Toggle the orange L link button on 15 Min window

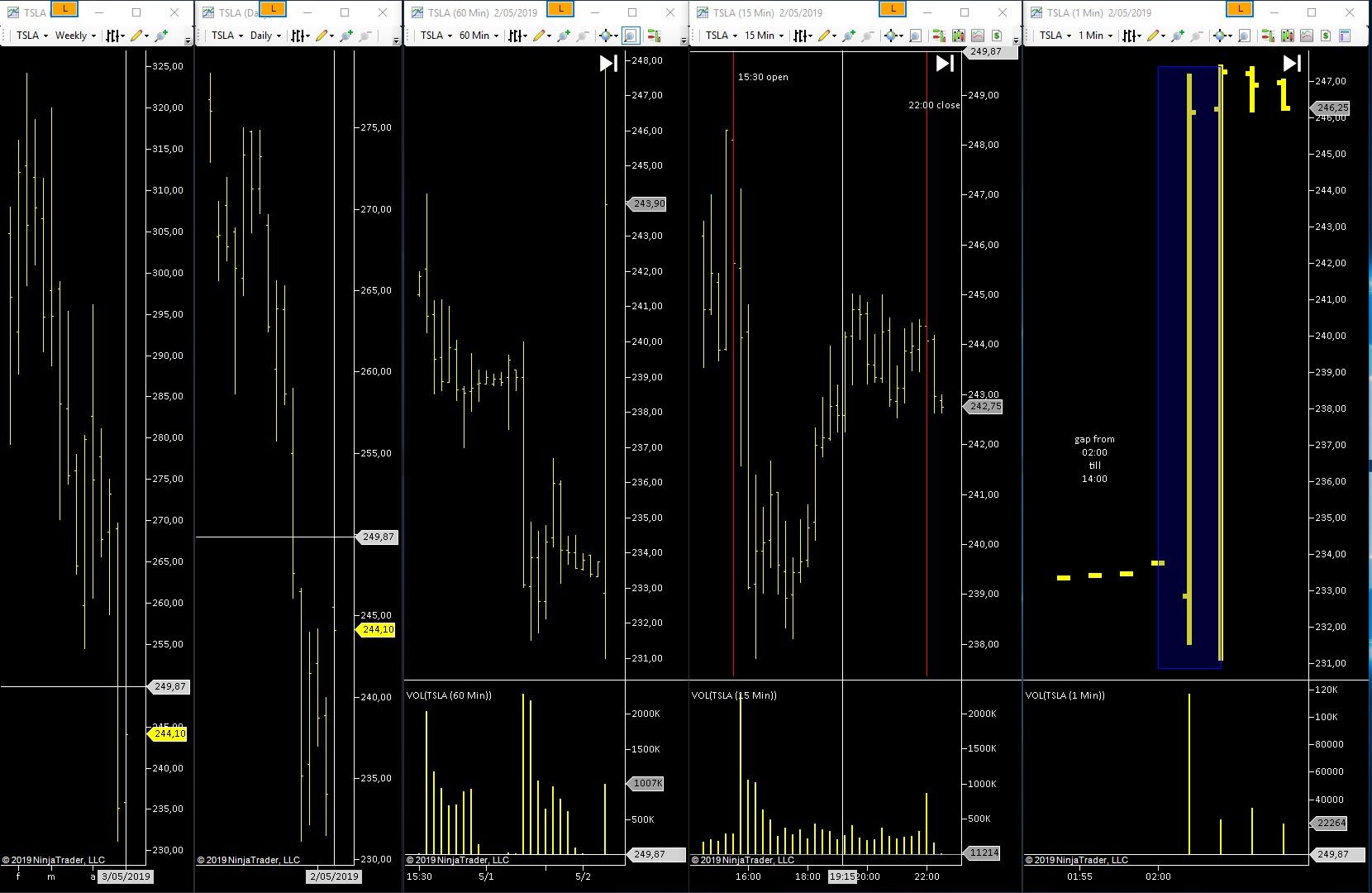click(893, 9)
